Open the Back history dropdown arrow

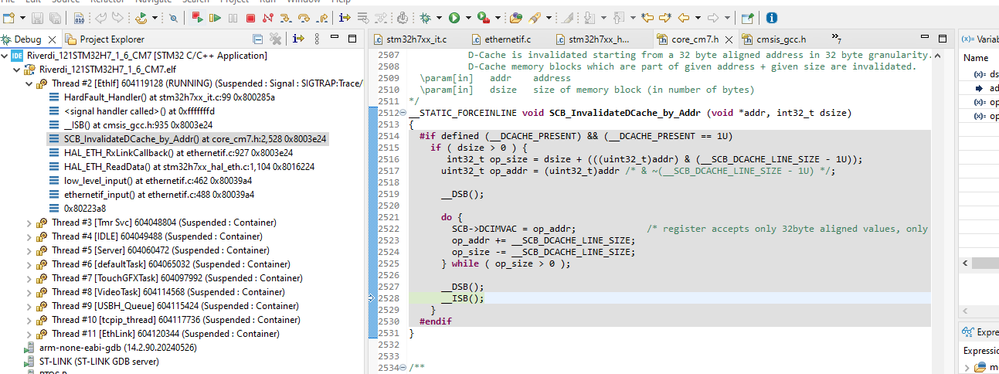point(698,18)
